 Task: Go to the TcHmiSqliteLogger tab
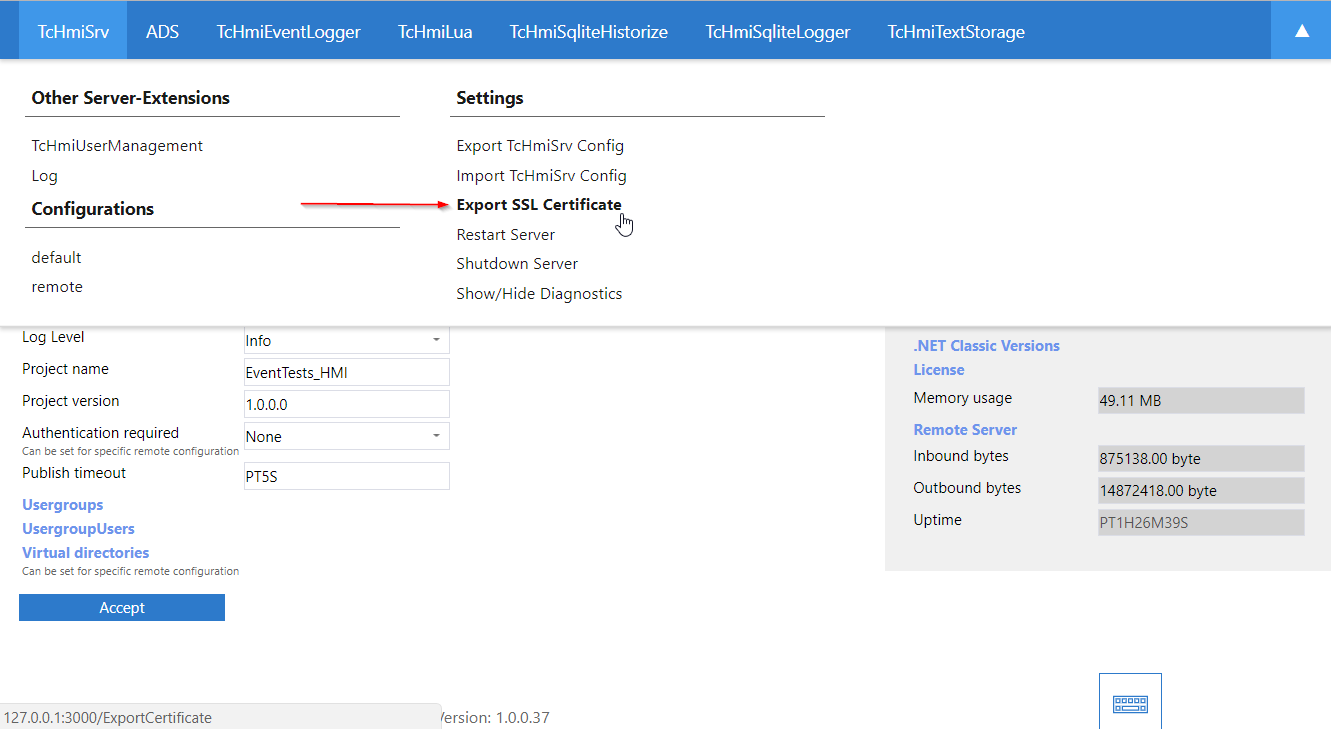777,31
